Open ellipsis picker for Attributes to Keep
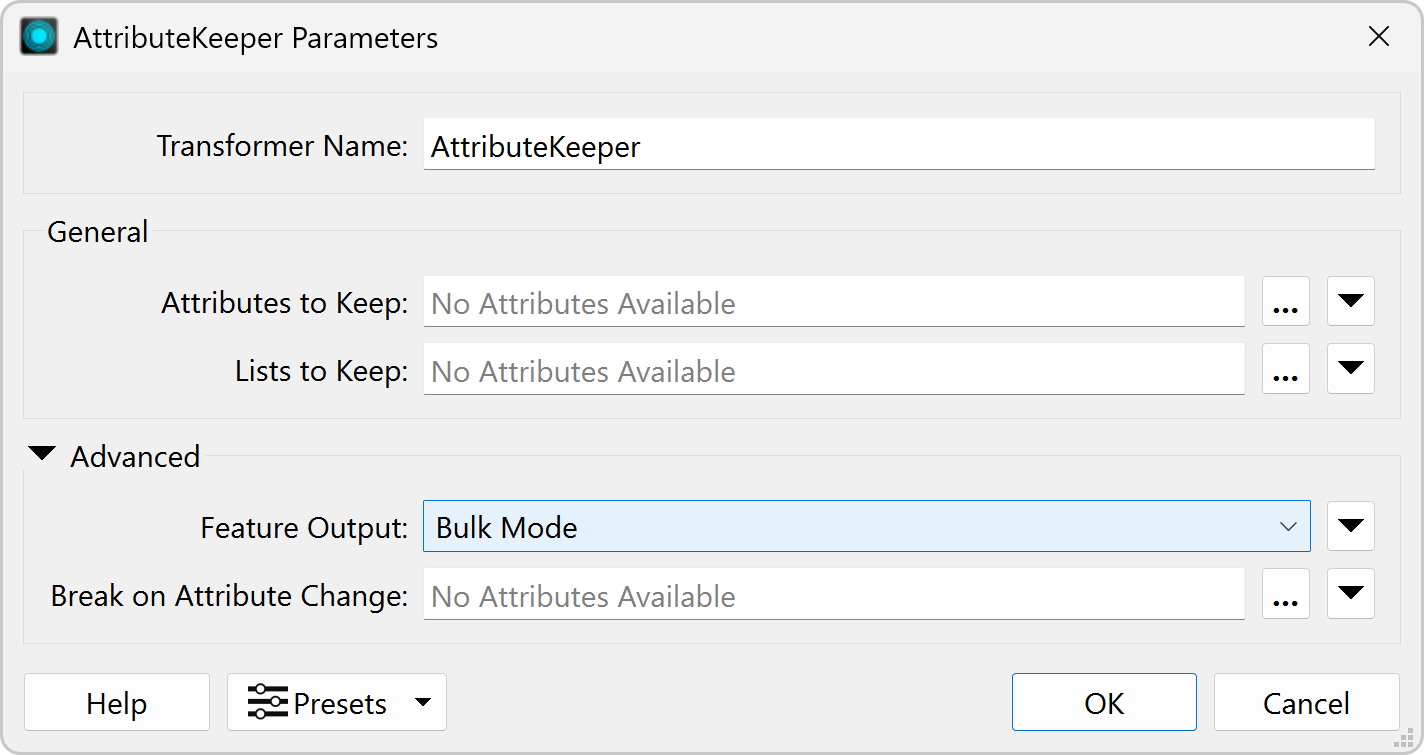 [1285, 302]
